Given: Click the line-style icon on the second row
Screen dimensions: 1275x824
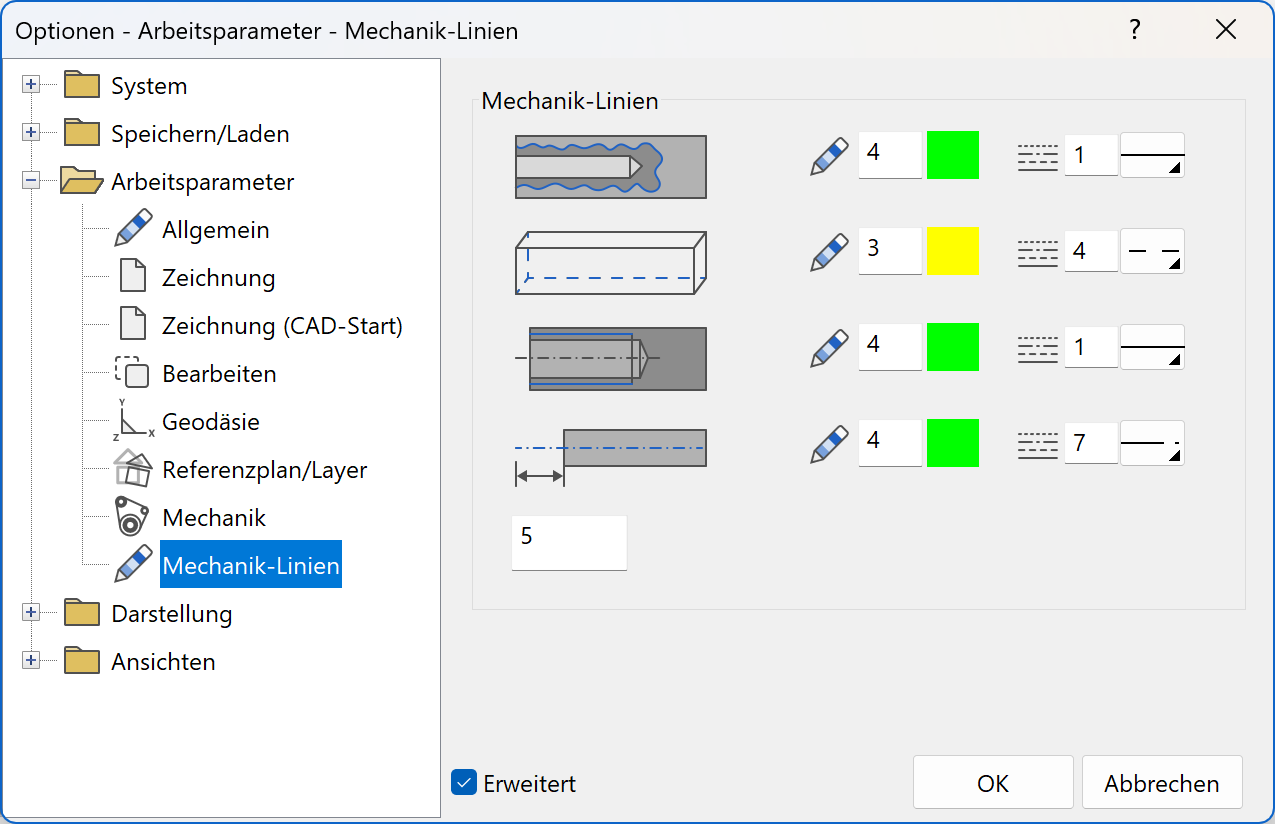Looking at the screenshot, I should pos(1037,251).
